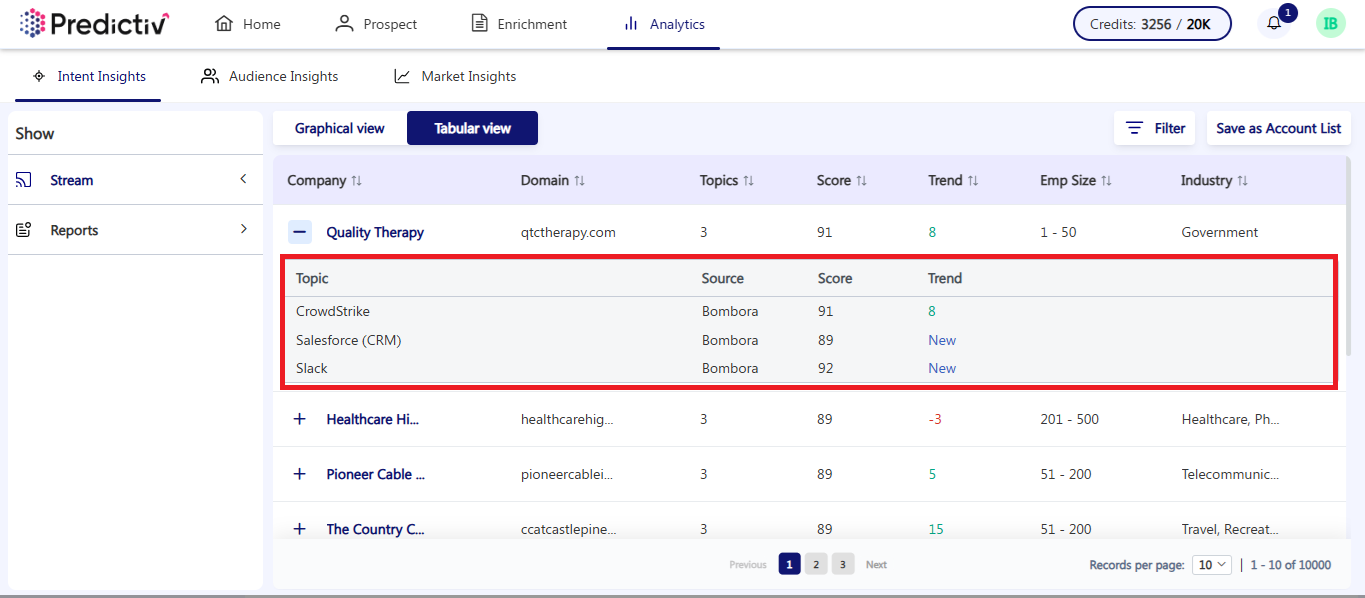Open the Healthcare Hi... company link
This screenshot has width=1365, height=598.
[x=373, y=419]
